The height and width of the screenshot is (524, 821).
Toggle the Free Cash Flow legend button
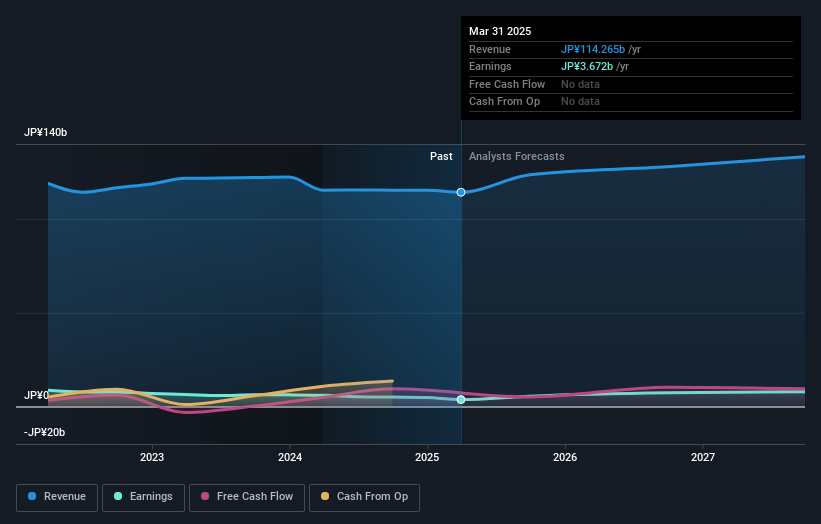(x=247, y=497)
